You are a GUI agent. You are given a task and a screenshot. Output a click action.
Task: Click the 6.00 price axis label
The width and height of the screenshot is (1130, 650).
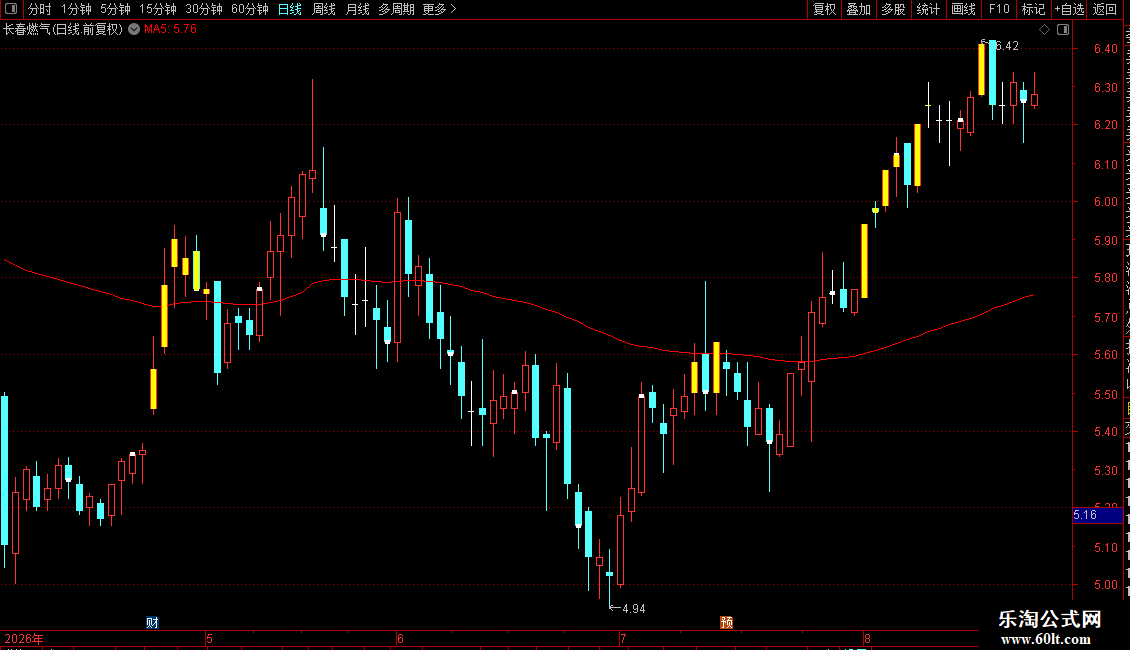pyautogui.click(x=1105, y=202)
